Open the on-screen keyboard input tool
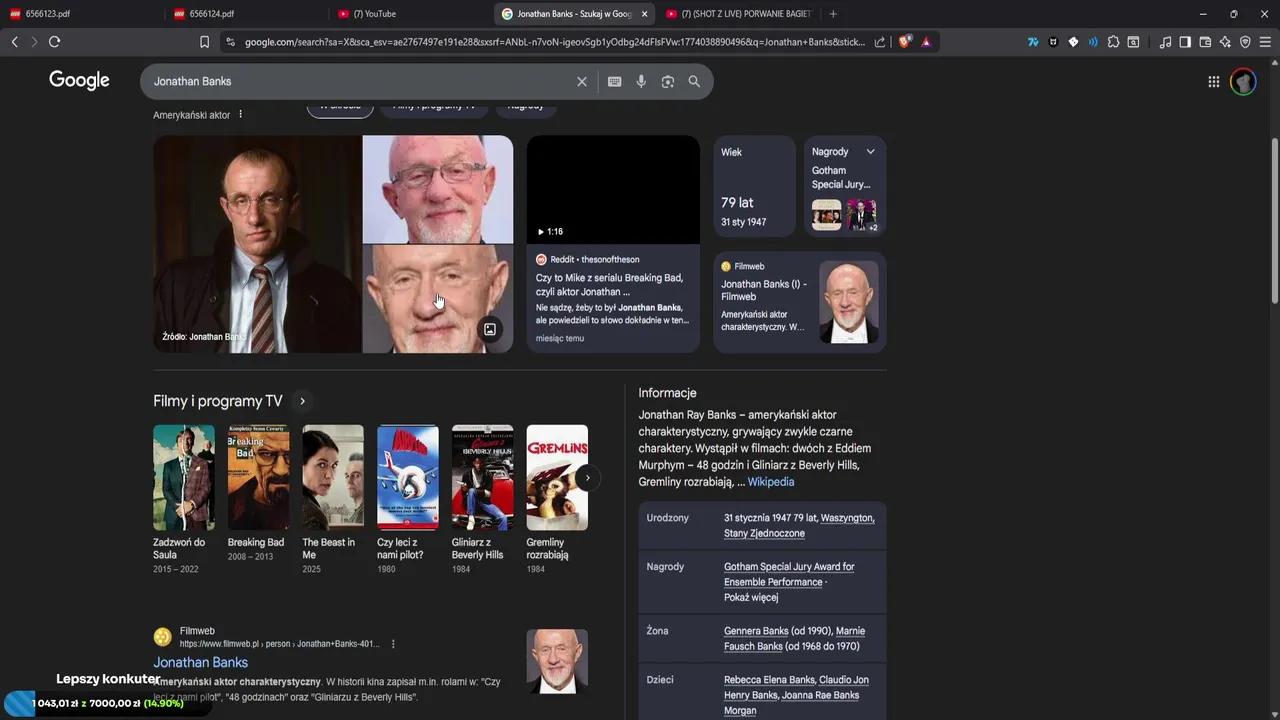Screen dimensions: 1280x720 pos(614,81)
